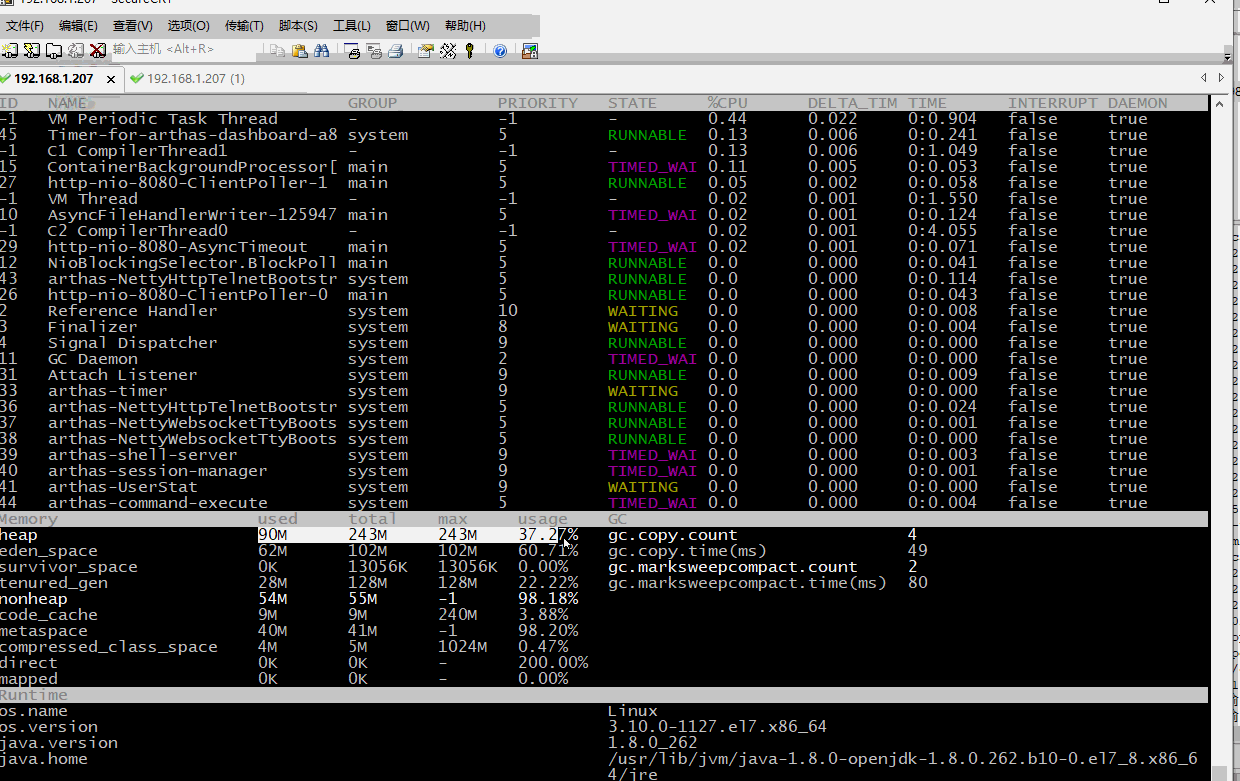Click the Reconnect toolbar icon

[75, 50]
